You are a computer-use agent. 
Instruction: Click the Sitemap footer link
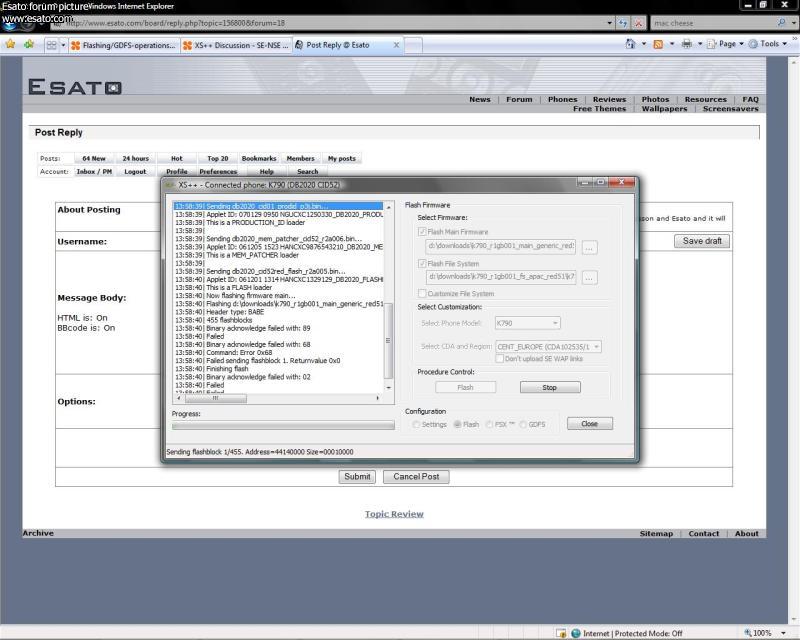click(656, 533)
